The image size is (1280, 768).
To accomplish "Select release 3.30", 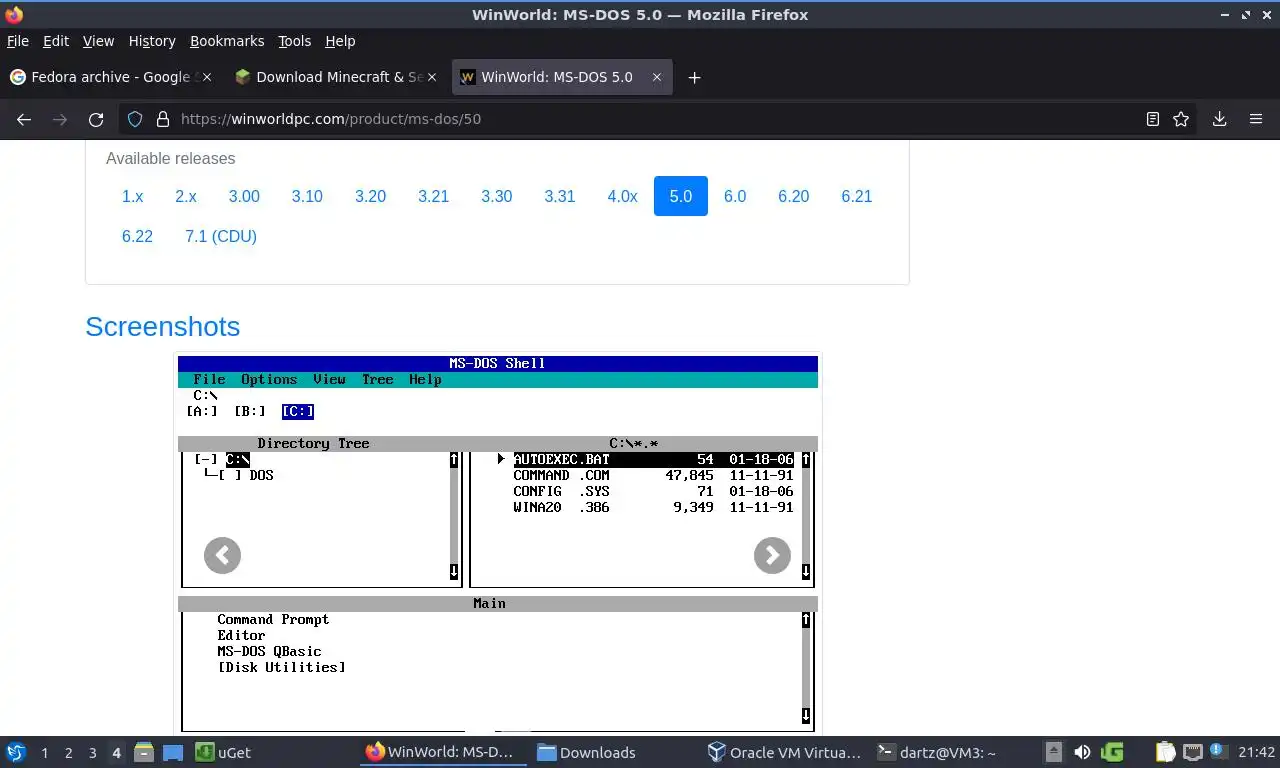I will [496, 196].
